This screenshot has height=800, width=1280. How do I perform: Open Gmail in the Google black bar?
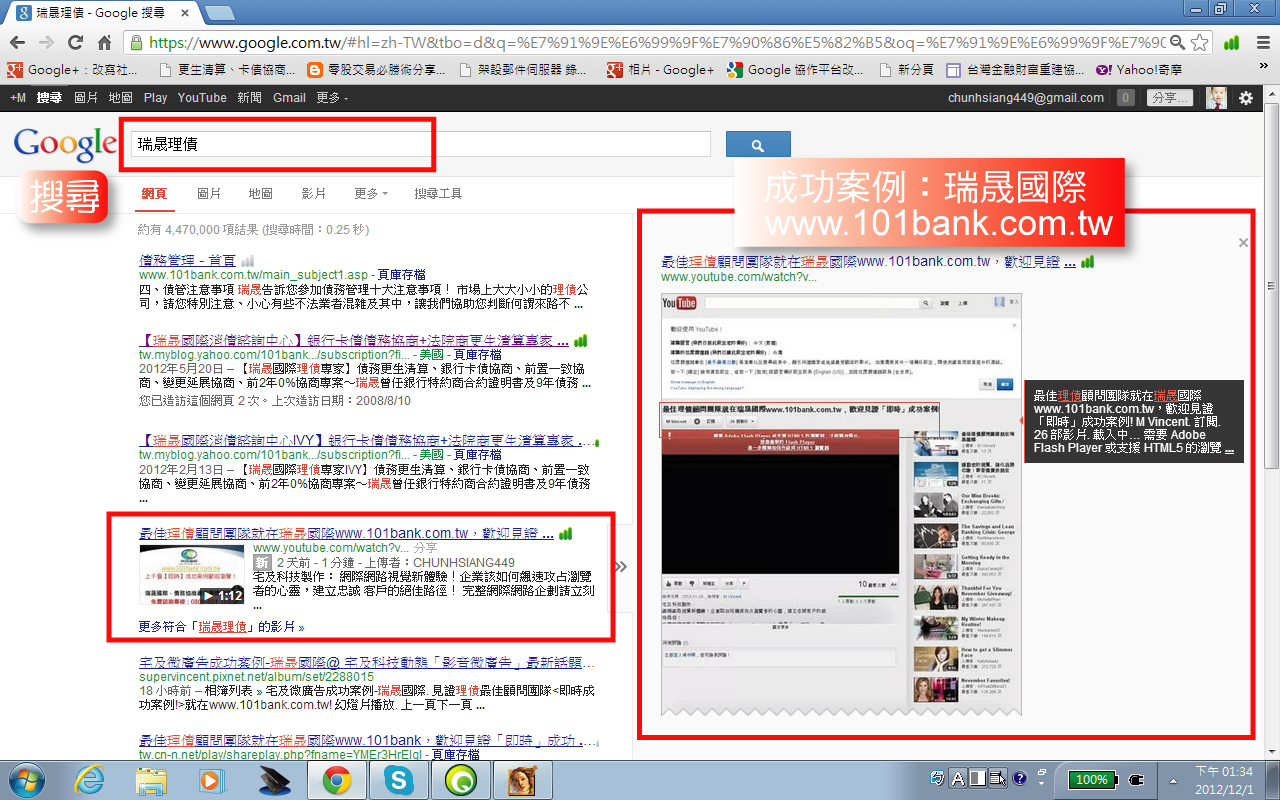[289, 98]
